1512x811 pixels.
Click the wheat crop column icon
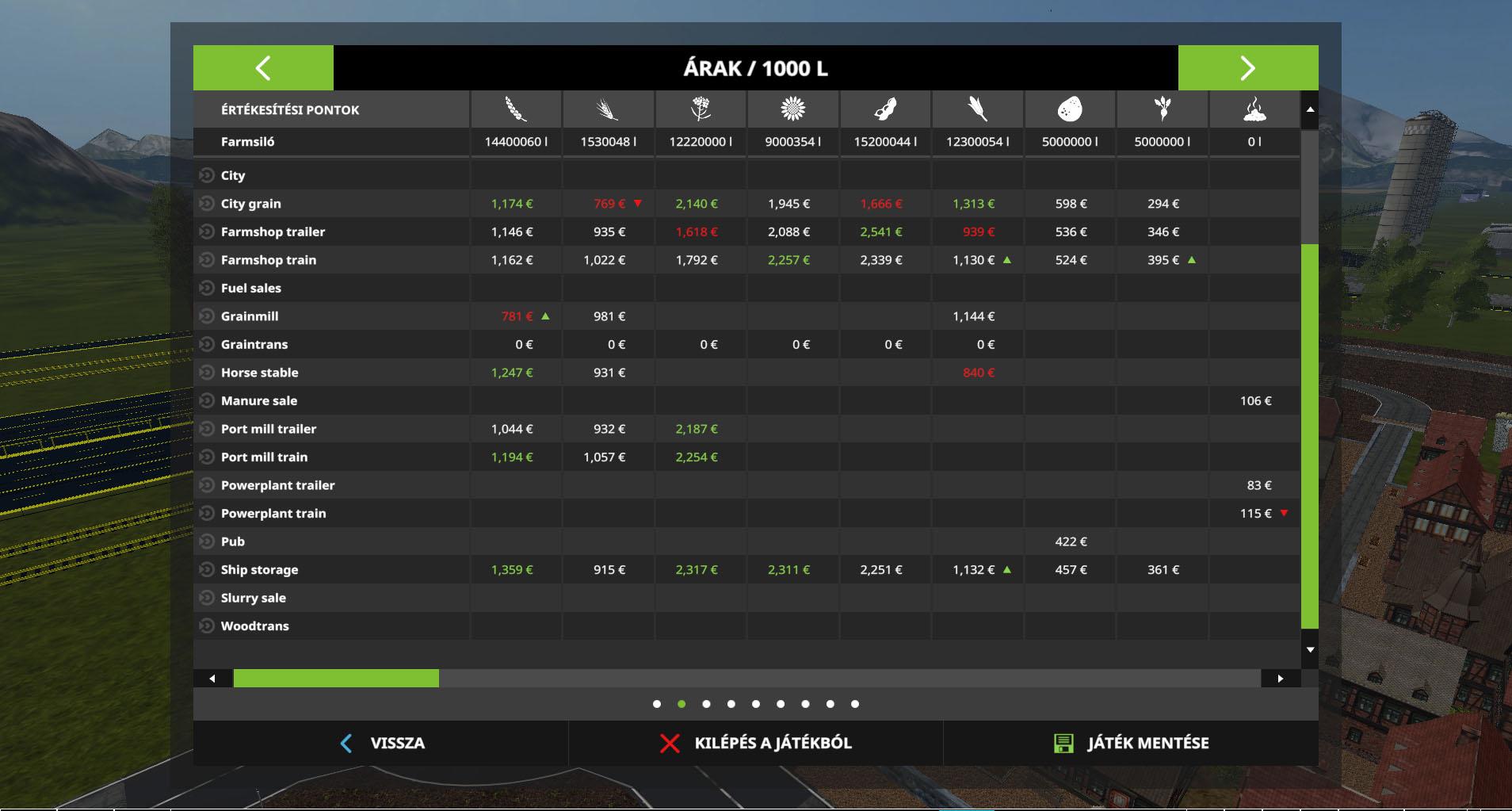coord(516,109)
